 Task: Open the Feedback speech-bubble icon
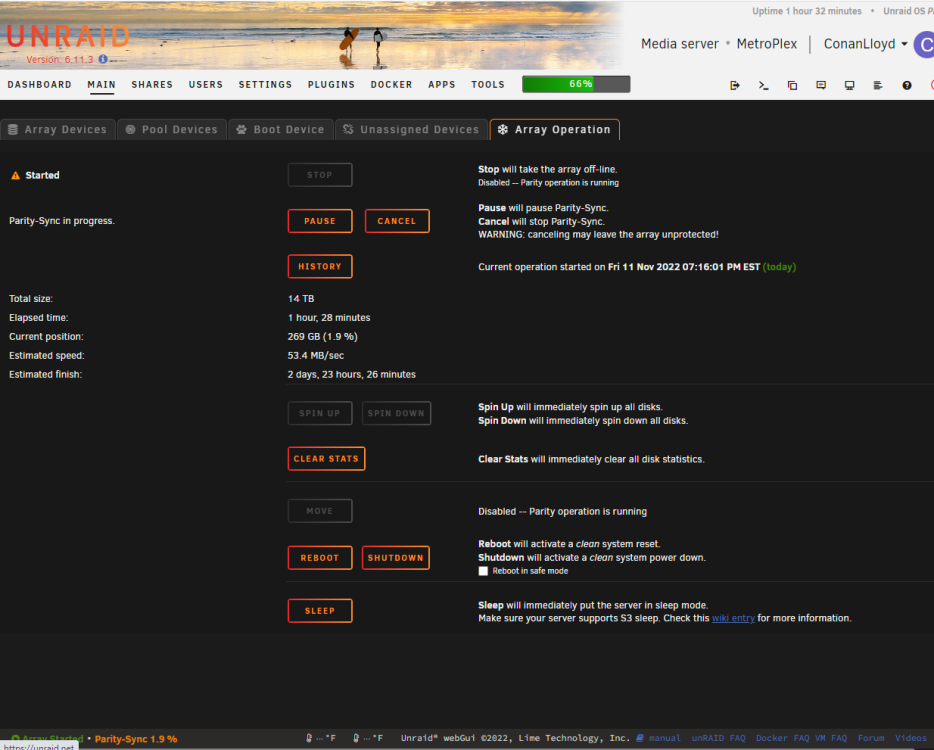[821, 85]
